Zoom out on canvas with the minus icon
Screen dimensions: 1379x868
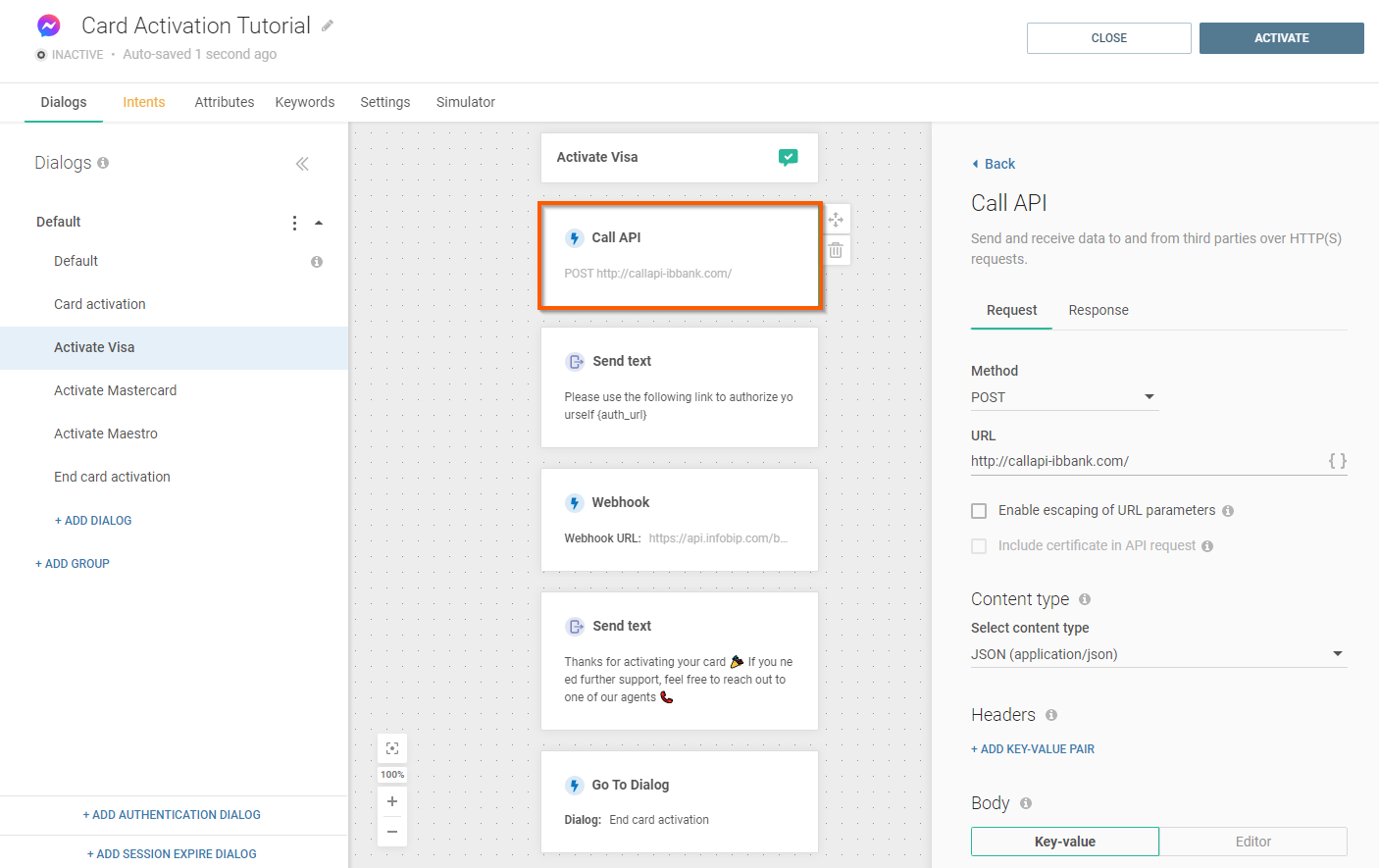[x=392, y=832]
